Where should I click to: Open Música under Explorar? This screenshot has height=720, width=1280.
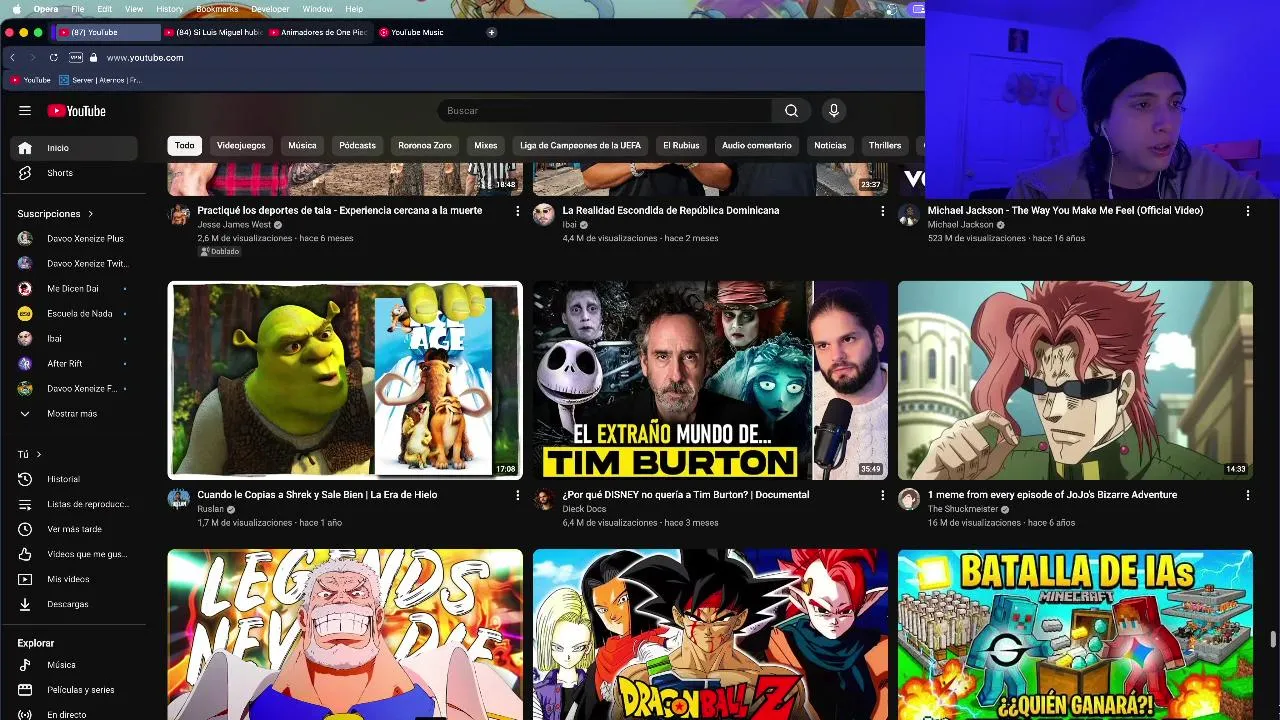coord(74,665)
